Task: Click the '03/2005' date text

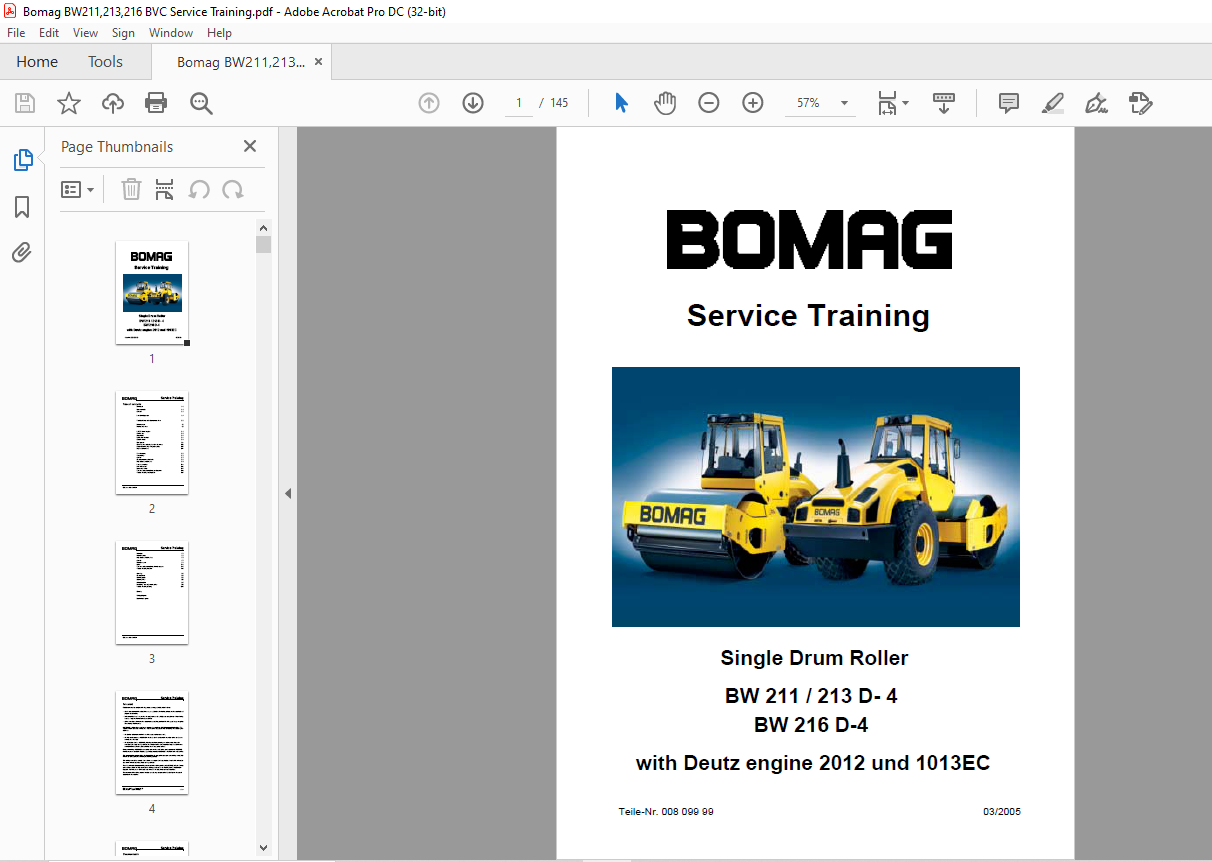Action: pos(1001,812)
